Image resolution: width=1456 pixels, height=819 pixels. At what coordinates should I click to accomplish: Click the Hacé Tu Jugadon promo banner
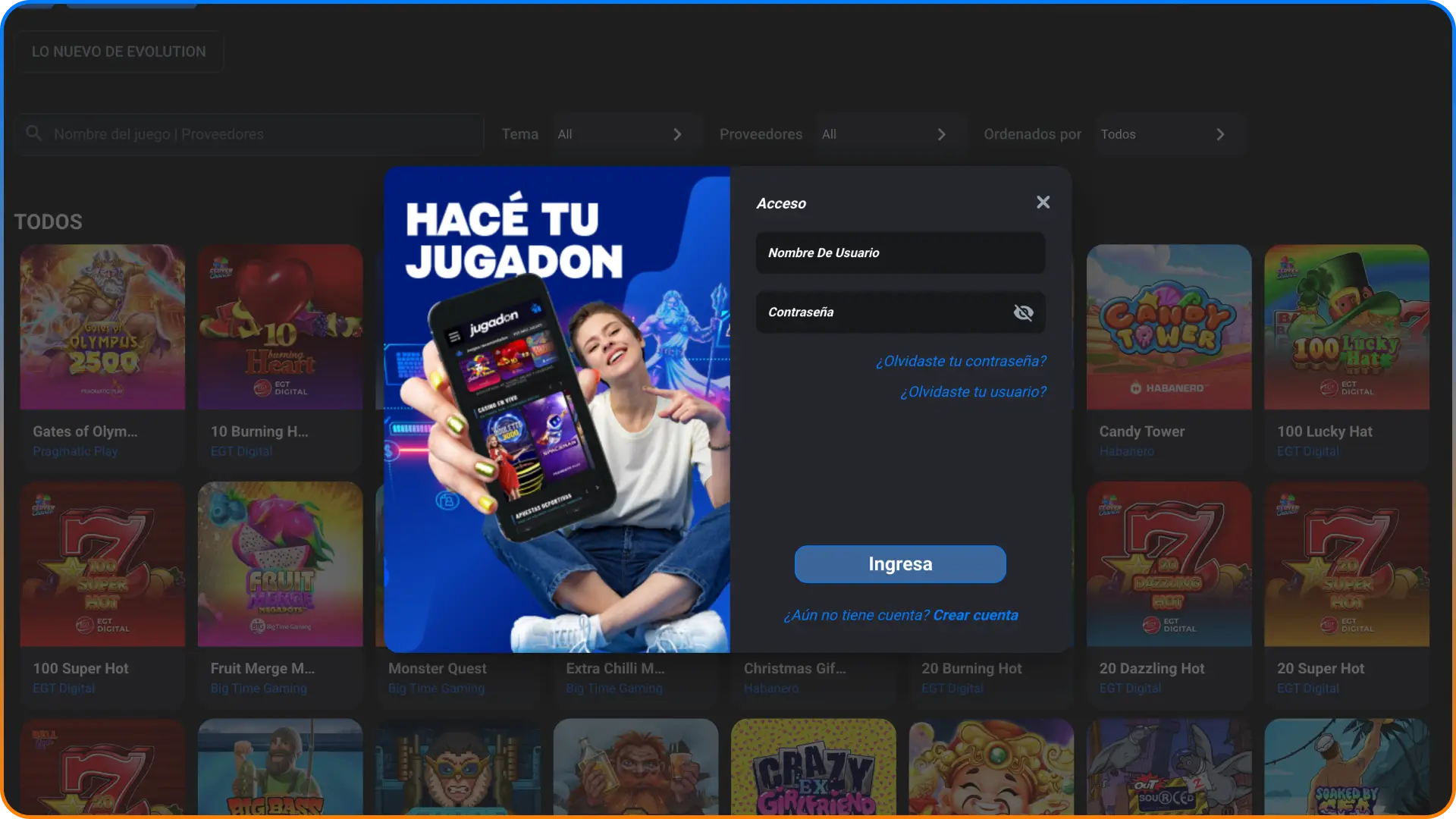(x=557, y=409)
